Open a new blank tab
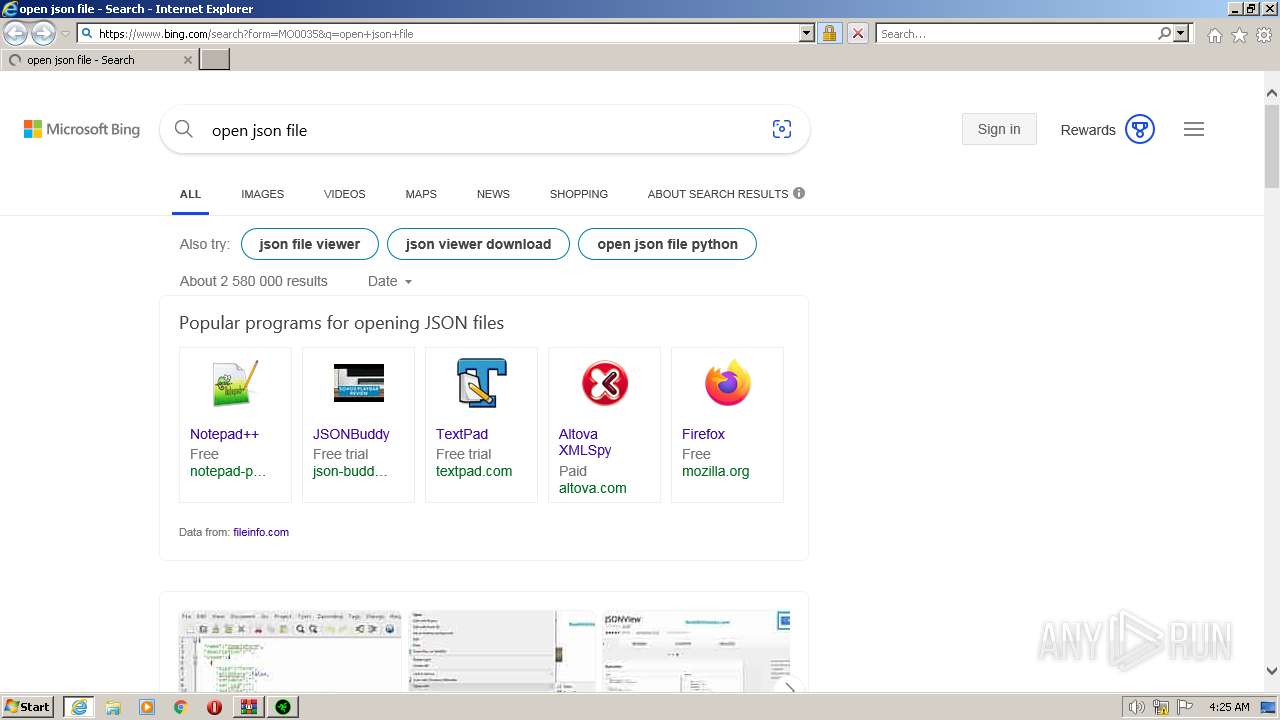The image size is (1280, 720). pos(215,59)
